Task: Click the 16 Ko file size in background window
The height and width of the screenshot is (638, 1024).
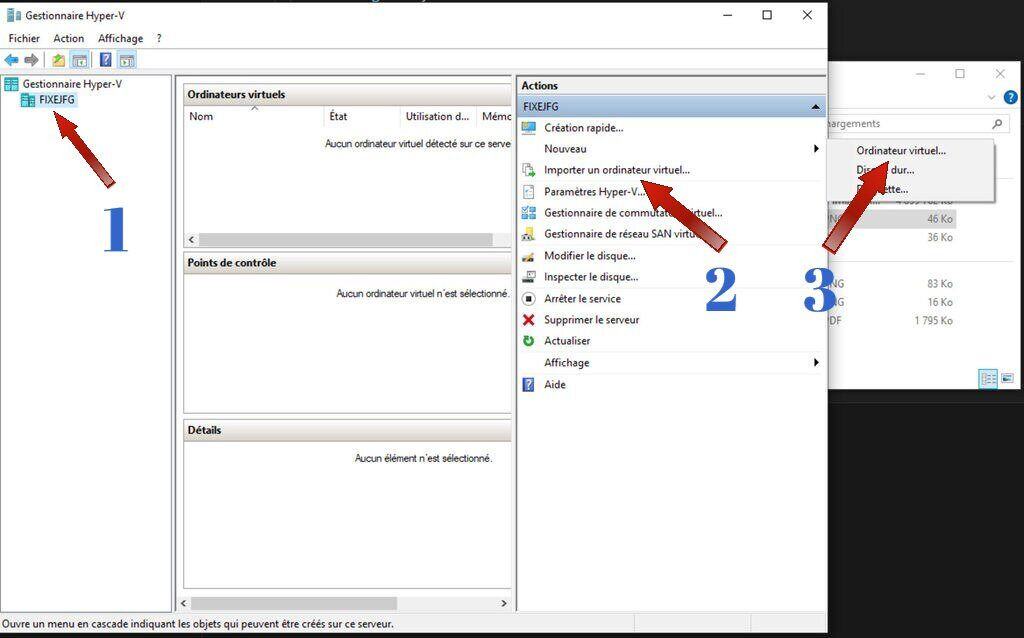Action: coord(940,302)
